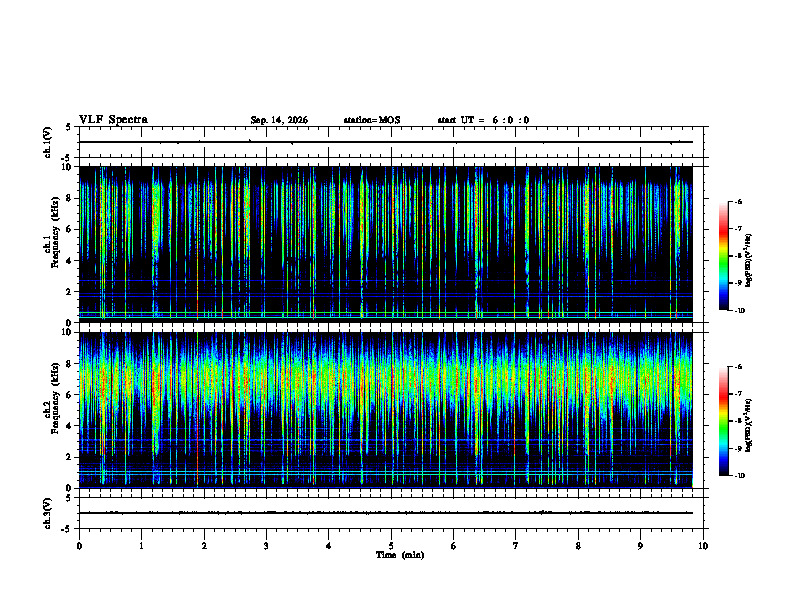Click the 5 minute tick on time axis
792x612 pixels.
[x=391, y=546]
